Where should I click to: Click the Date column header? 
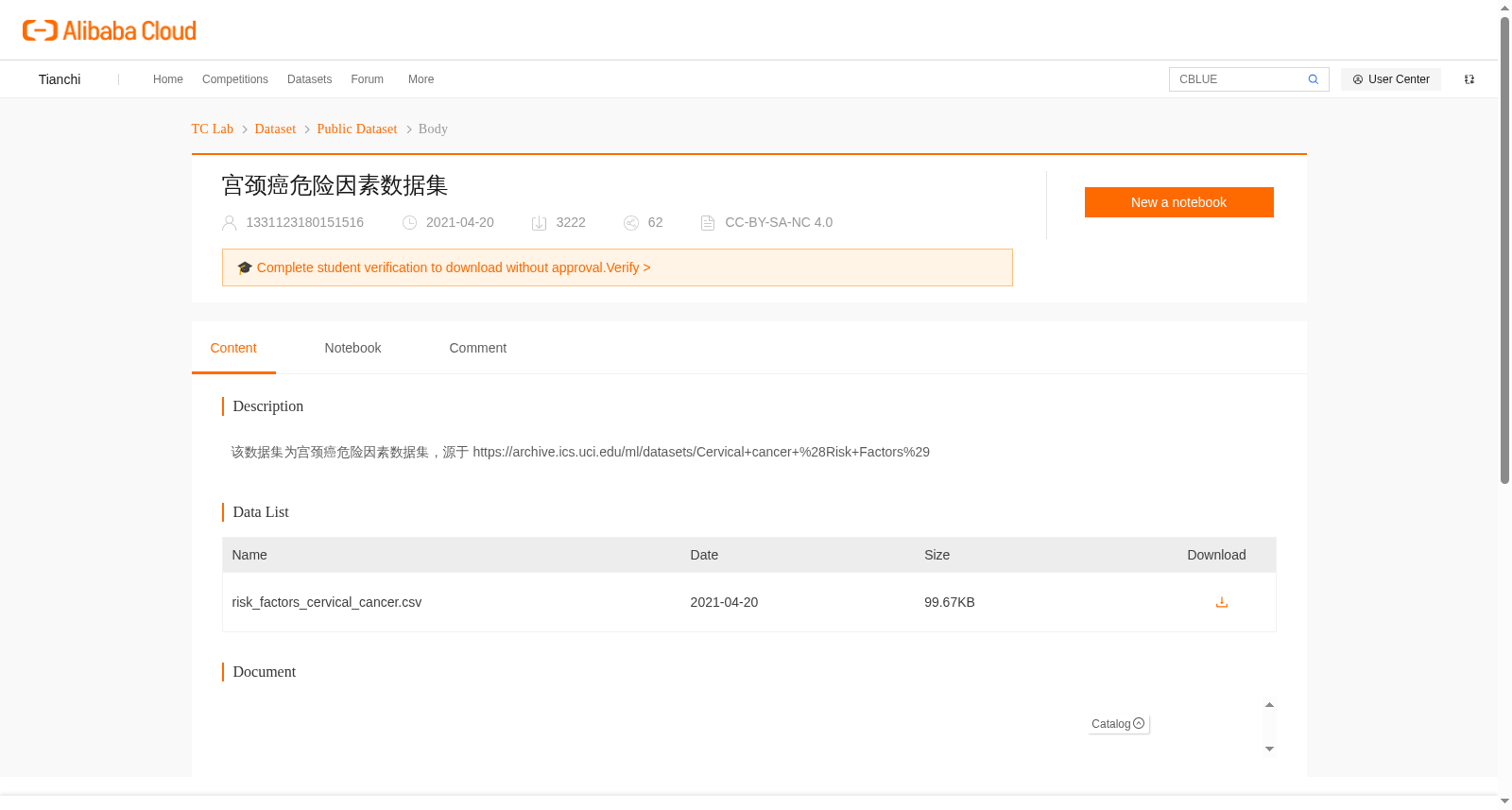pyautogui.click(x=704, y=555)
